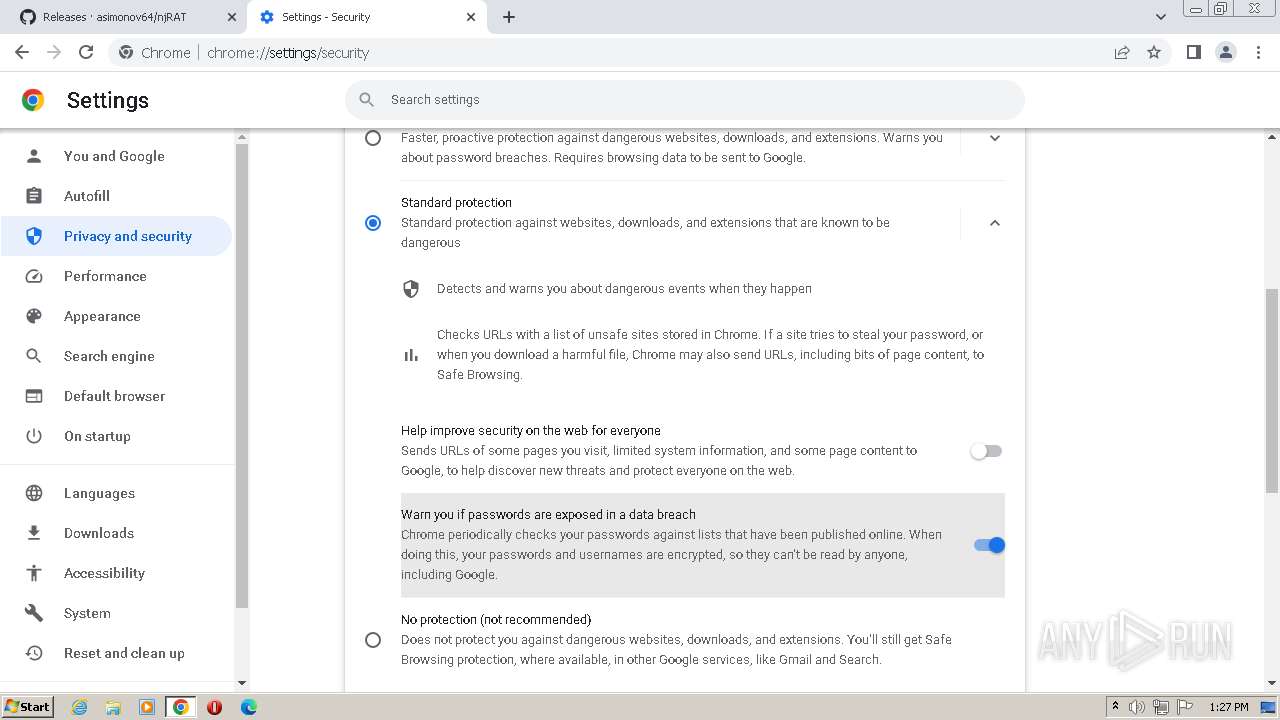Open the Autofill settings section
The image size is (1280, 720).
tap(116, 196)
